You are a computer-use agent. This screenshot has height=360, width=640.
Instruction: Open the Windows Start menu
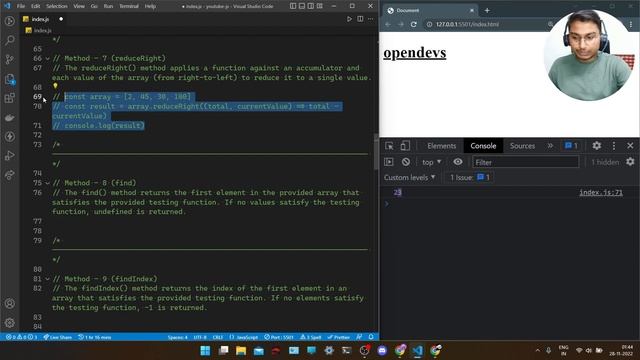tap(205, 351)
